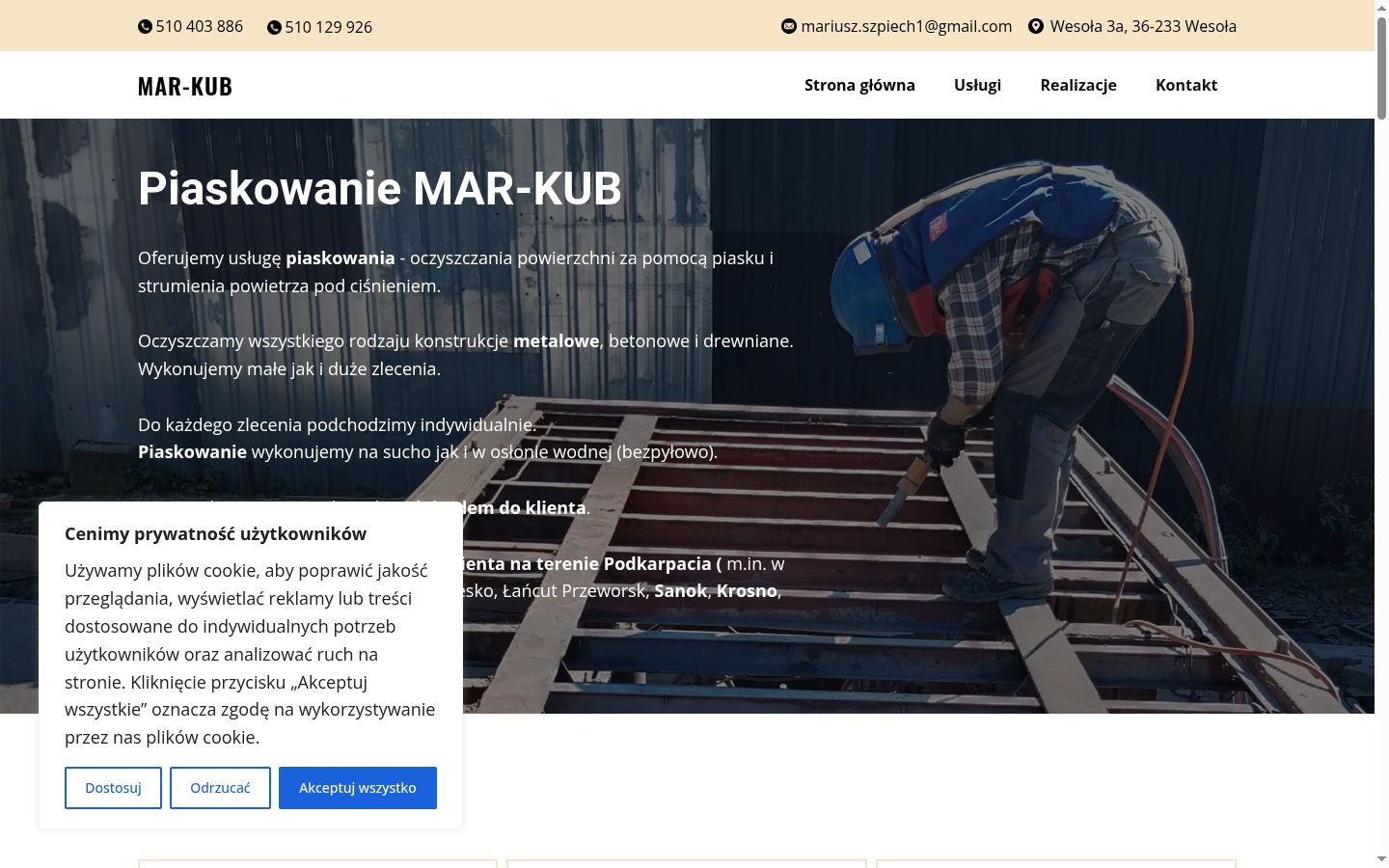Go to the MAR-KUB logo homepage

[185, 86]
